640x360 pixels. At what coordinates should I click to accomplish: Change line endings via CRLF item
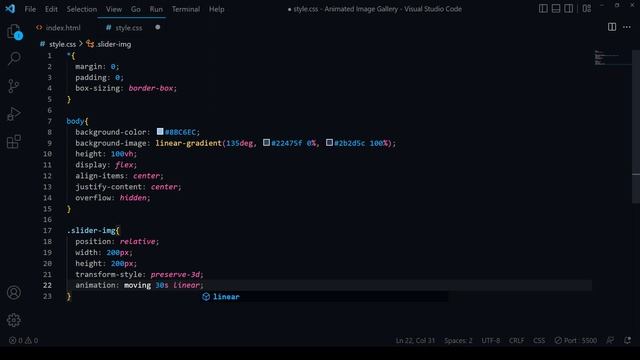pos(516,340)
